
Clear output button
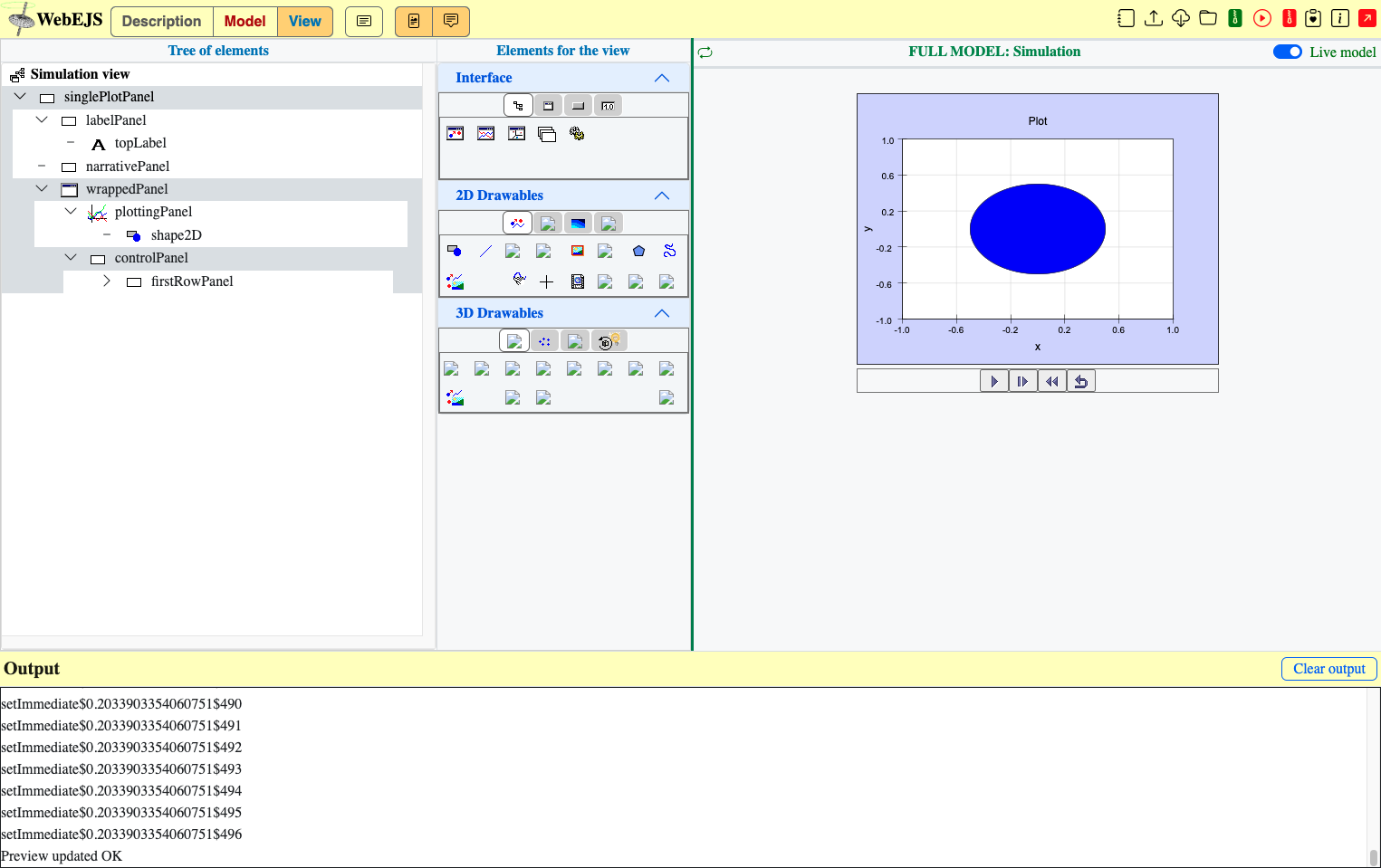tap(1328, 668)
